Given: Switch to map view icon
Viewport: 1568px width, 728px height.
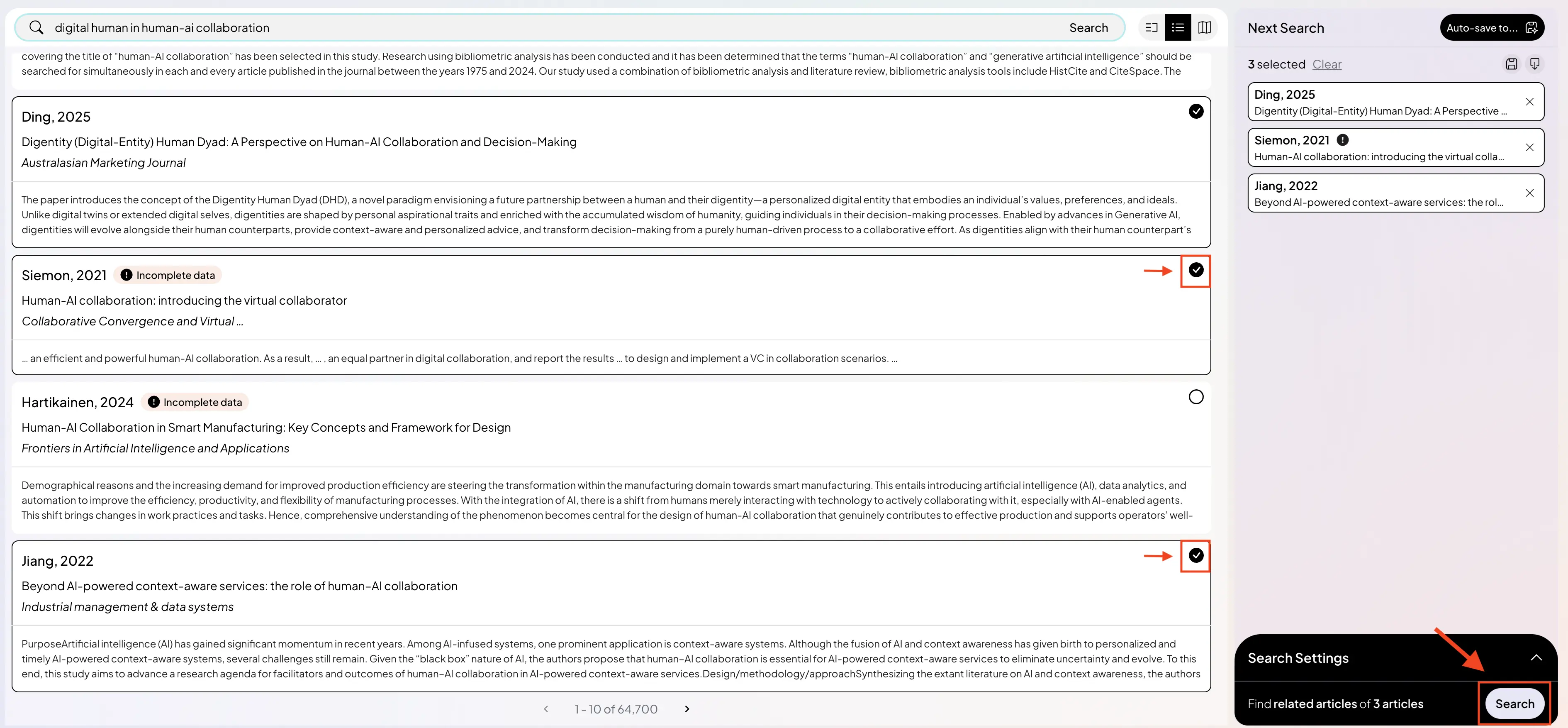Looking at the screenshot, I should [1204, 27].
